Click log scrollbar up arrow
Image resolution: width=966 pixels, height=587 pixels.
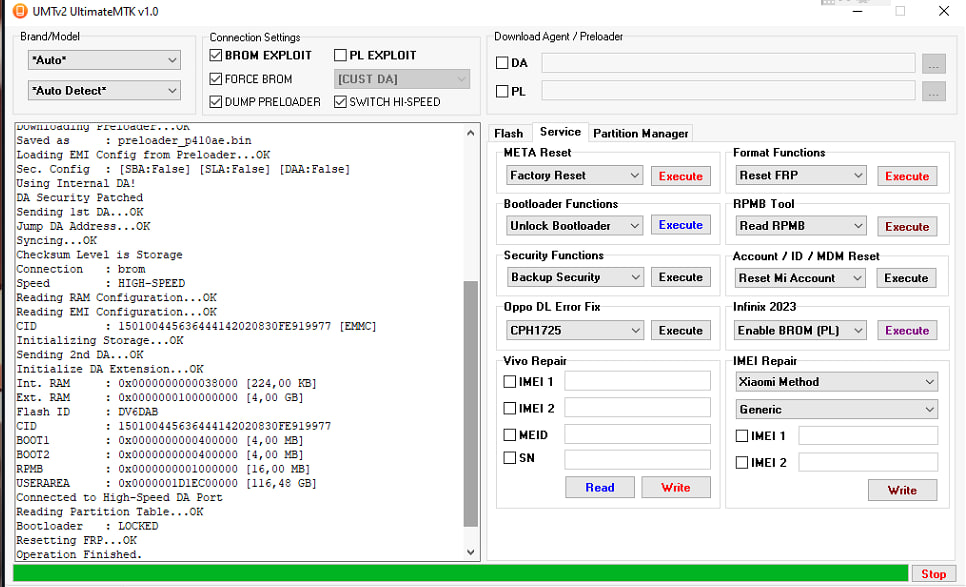click(x=471, y=133)
